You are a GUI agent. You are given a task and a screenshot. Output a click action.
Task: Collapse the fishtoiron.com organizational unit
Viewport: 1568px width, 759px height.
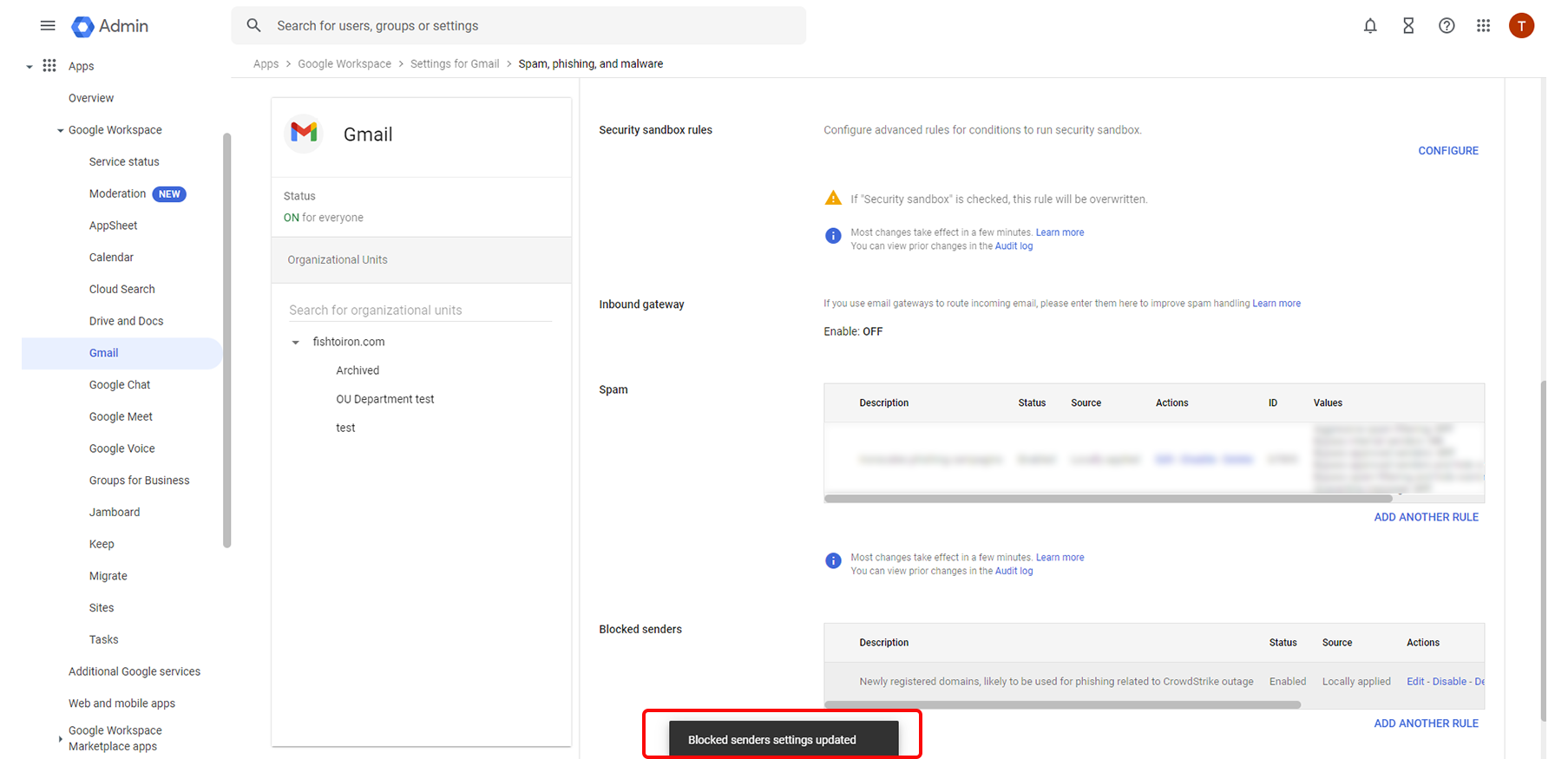296,343
